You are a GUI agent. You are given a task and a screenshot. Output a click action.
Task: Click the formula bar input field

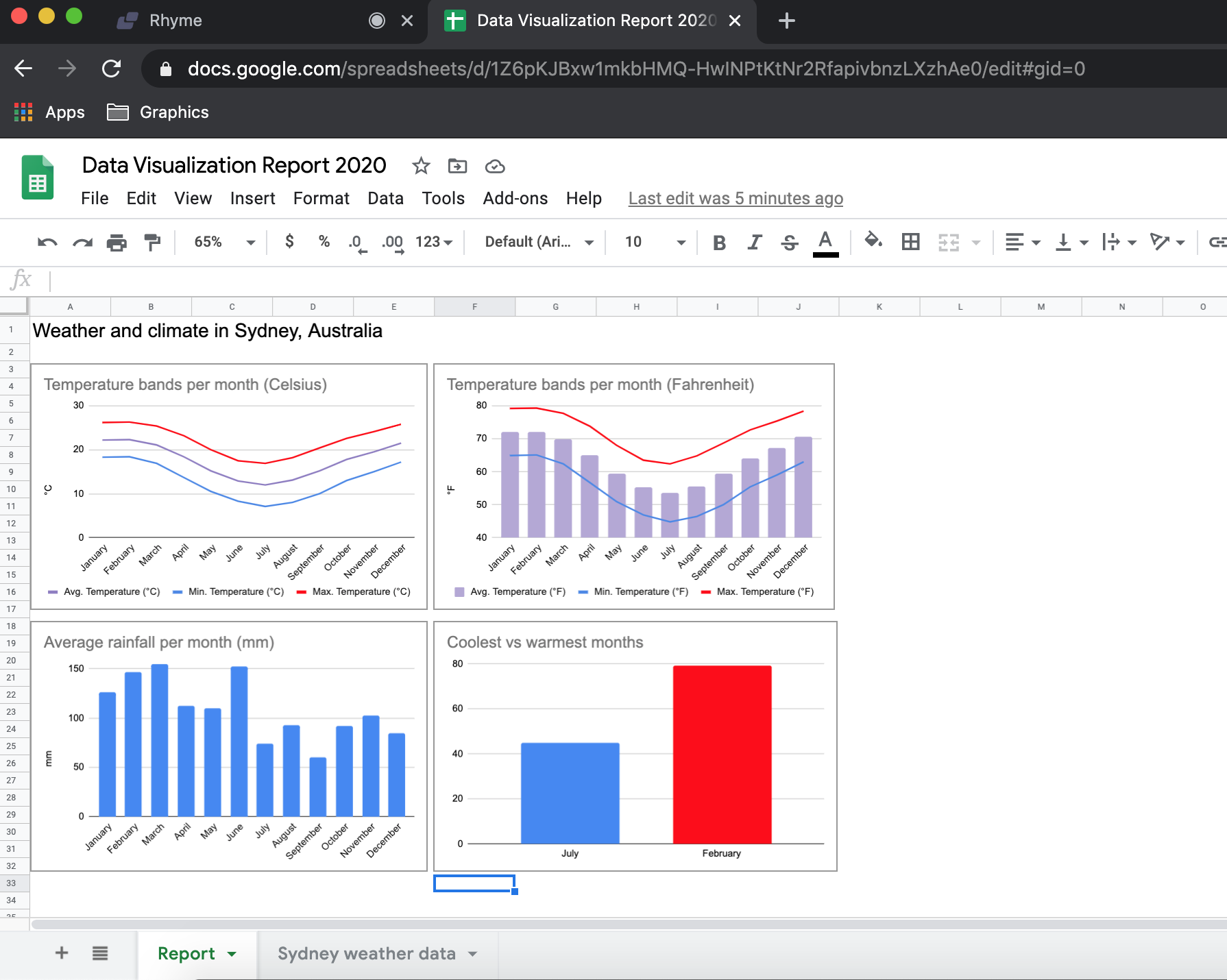pyautogui.click(x=617, y=280)
